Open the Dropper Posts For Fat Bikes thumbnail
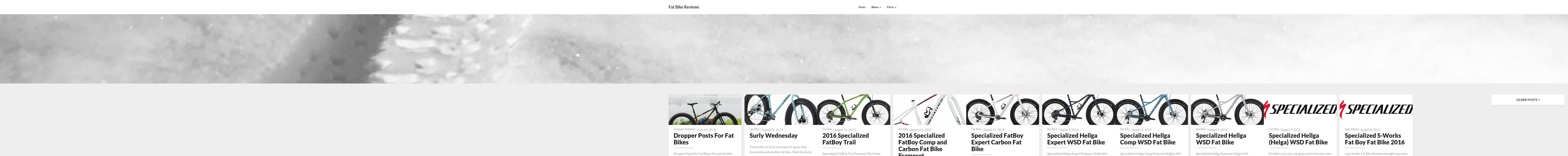Image resolution: width=1568 pixels, height=156 pixels. click(x=705, y=109)
